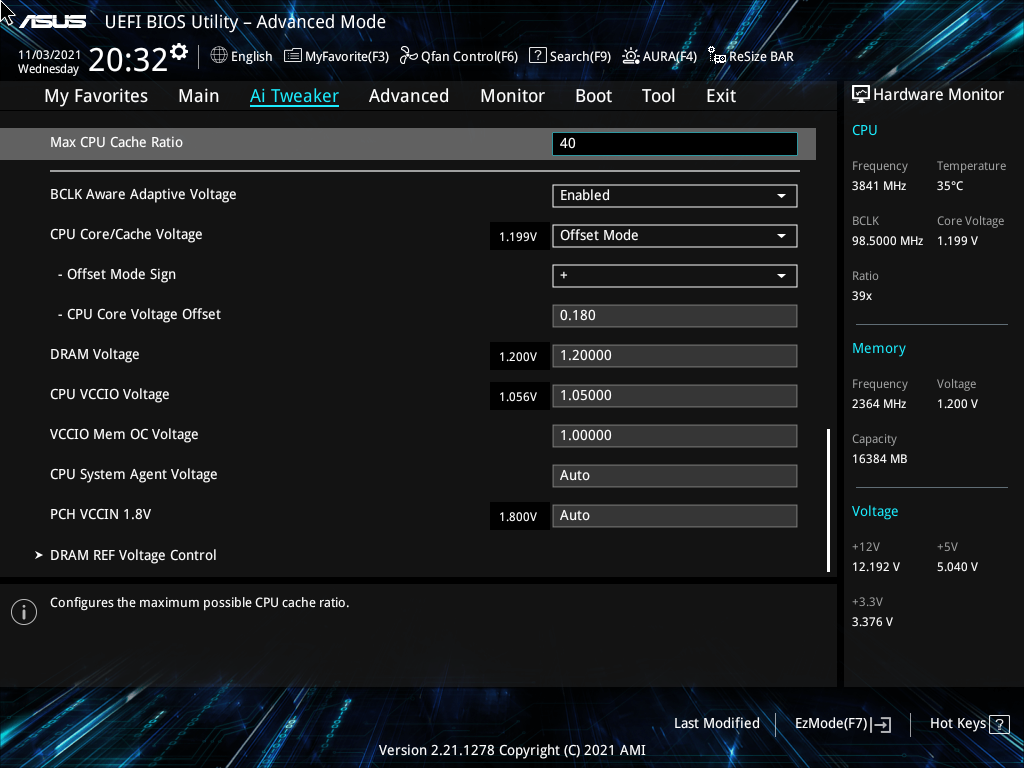The image size is (1024, 768).
Task: Open Offset Mode Sign dropdown
Action: coord(675,276)
